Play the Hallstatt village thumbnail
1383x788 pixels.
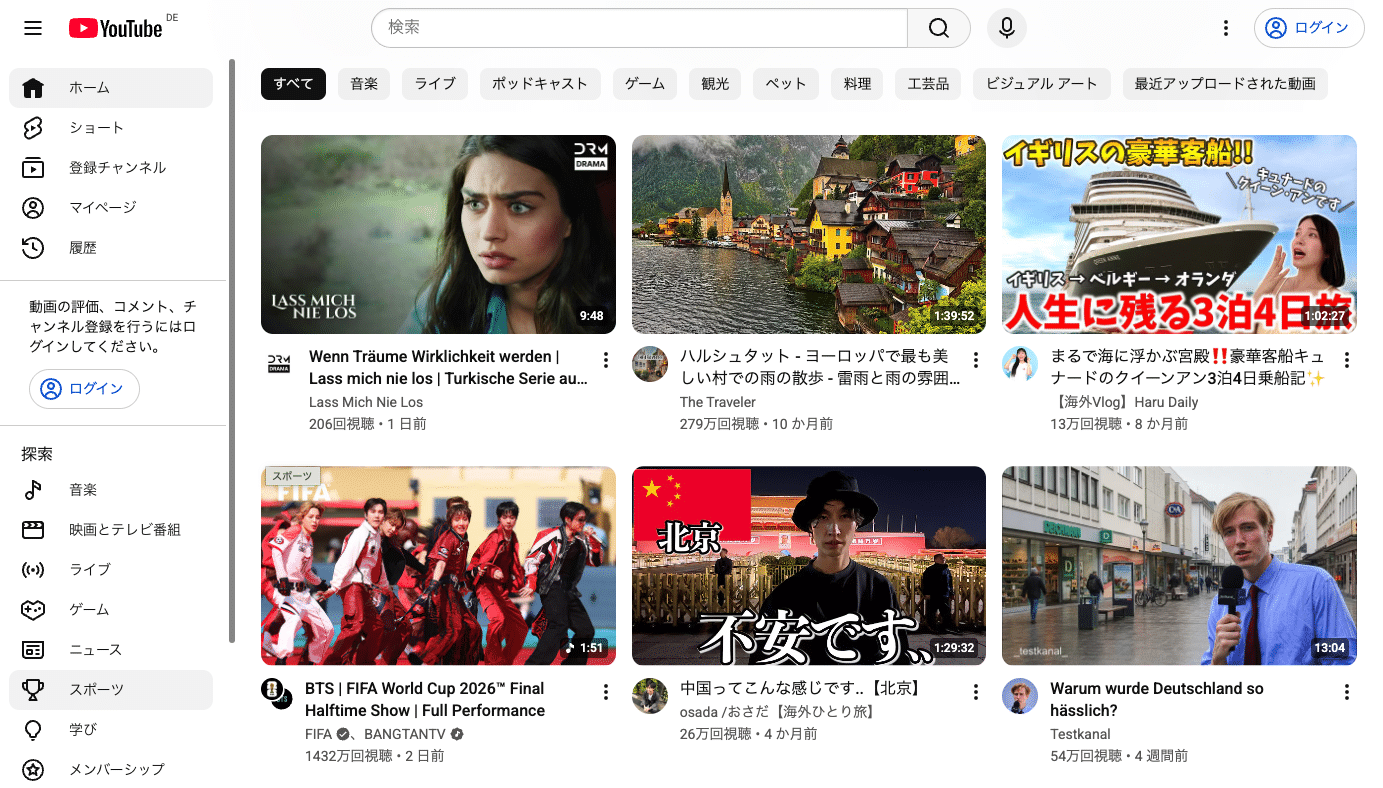click(809, 234)
